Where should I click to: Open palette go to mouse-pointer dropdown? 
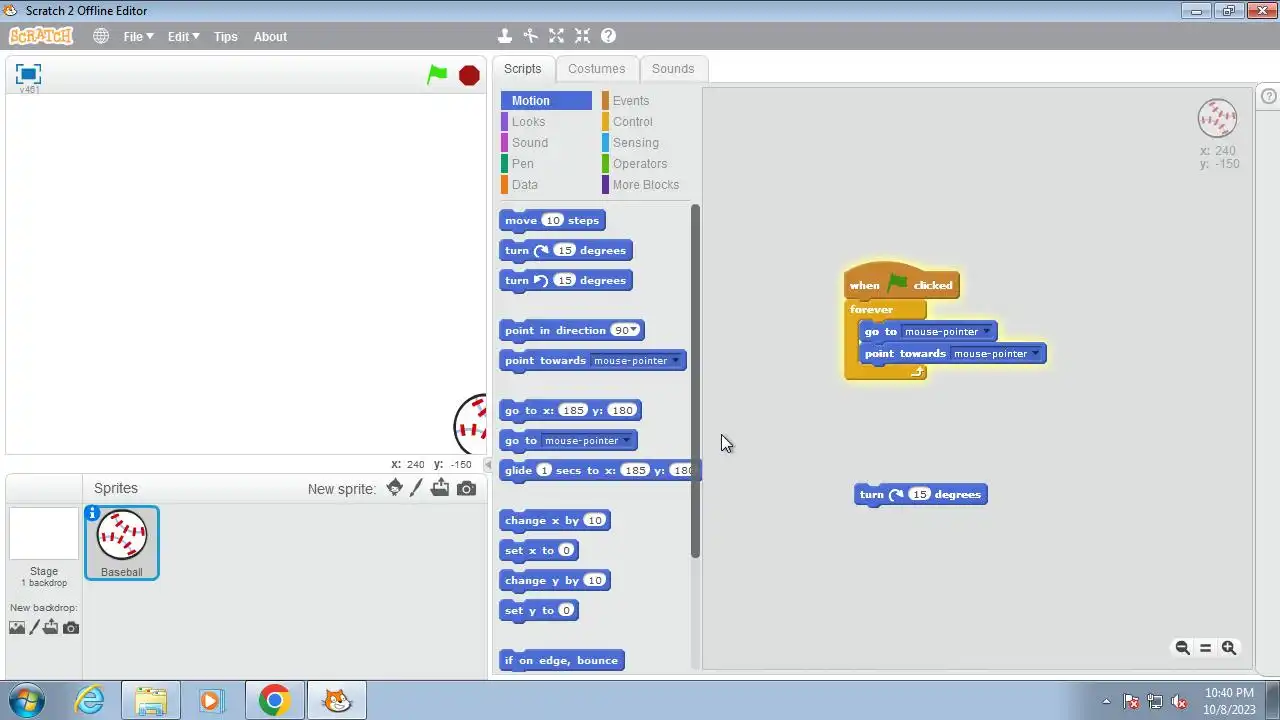click(626, 441)
